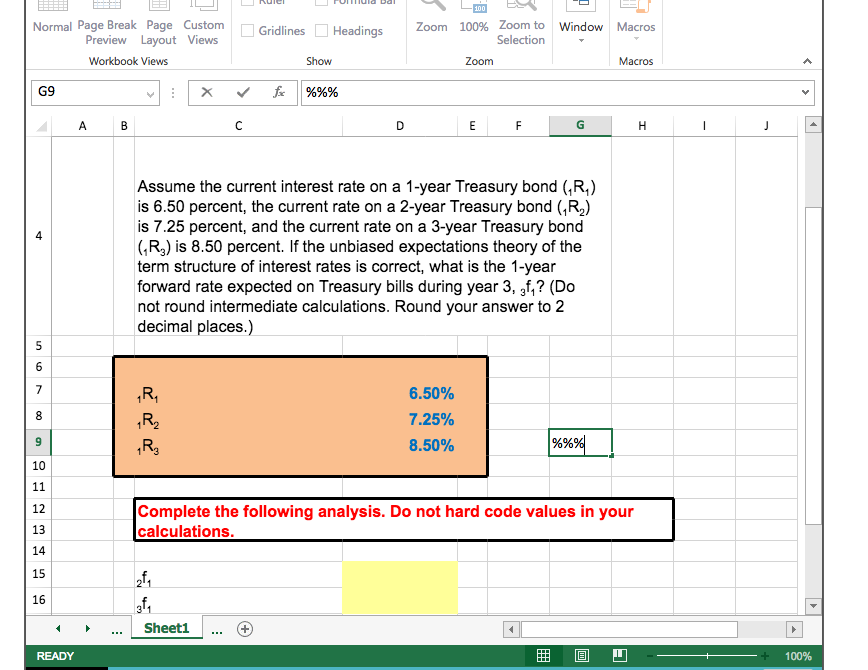Click the active cell containing %%%
This screenshot has height=670, width=868.
580,442
